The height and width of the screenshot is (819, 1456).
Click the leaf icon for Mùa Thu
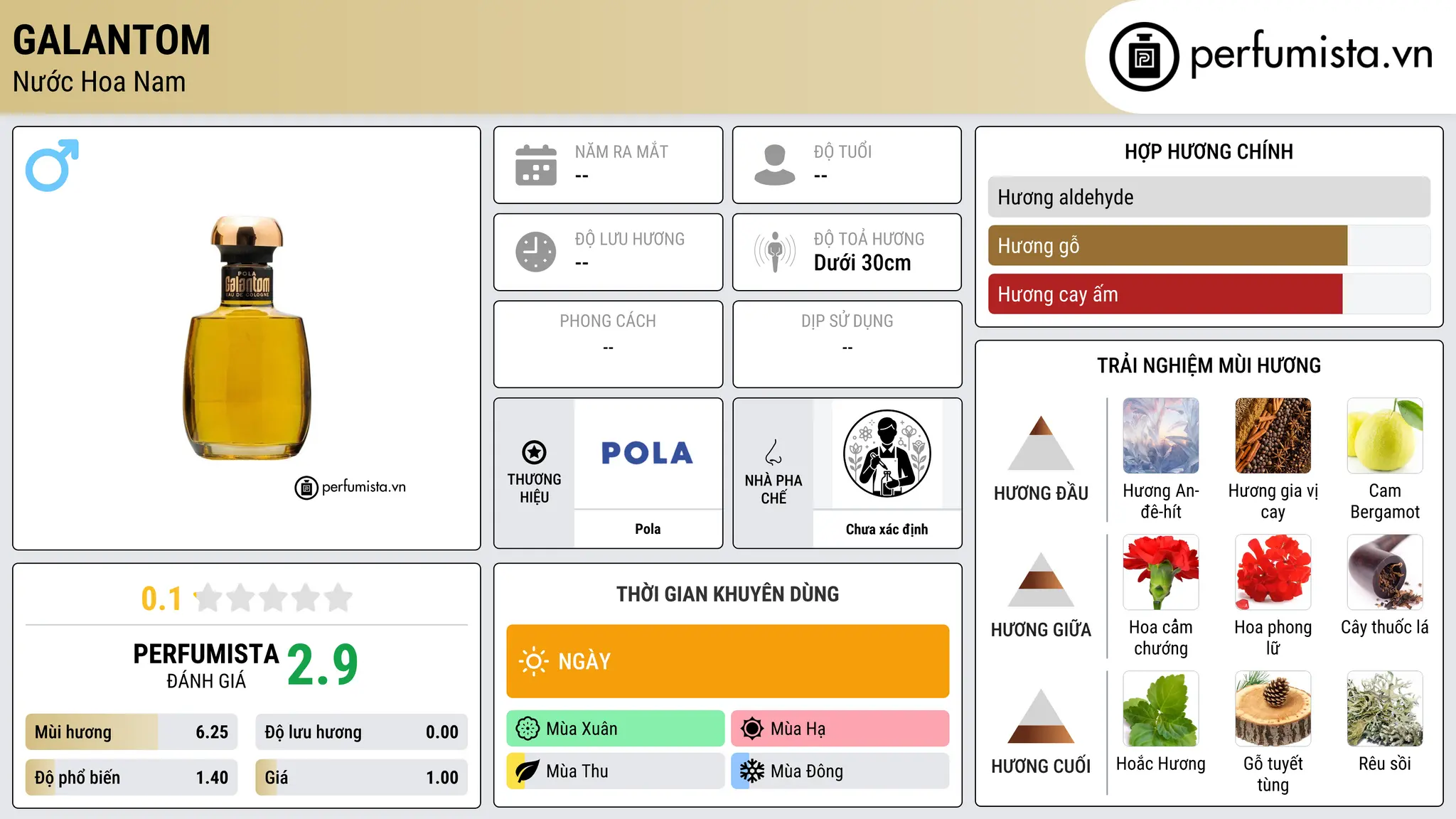click(528, 771)
